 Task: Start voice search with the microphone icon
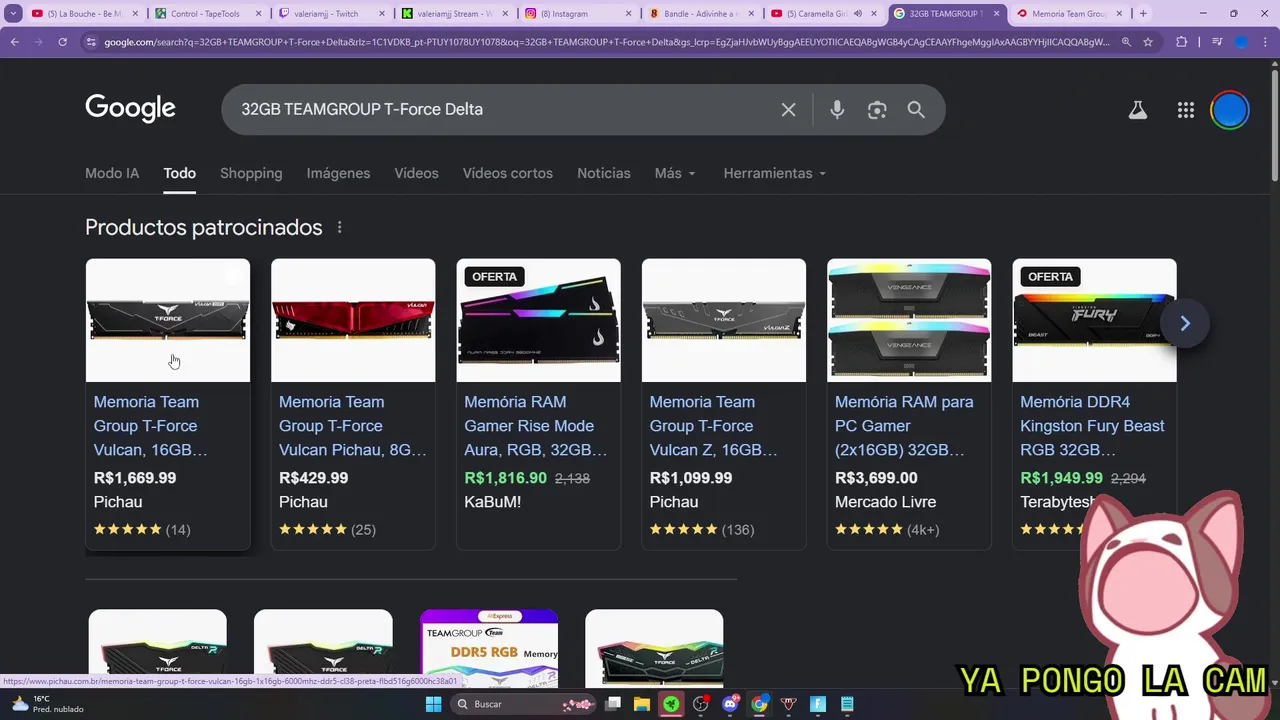point(837,110)
